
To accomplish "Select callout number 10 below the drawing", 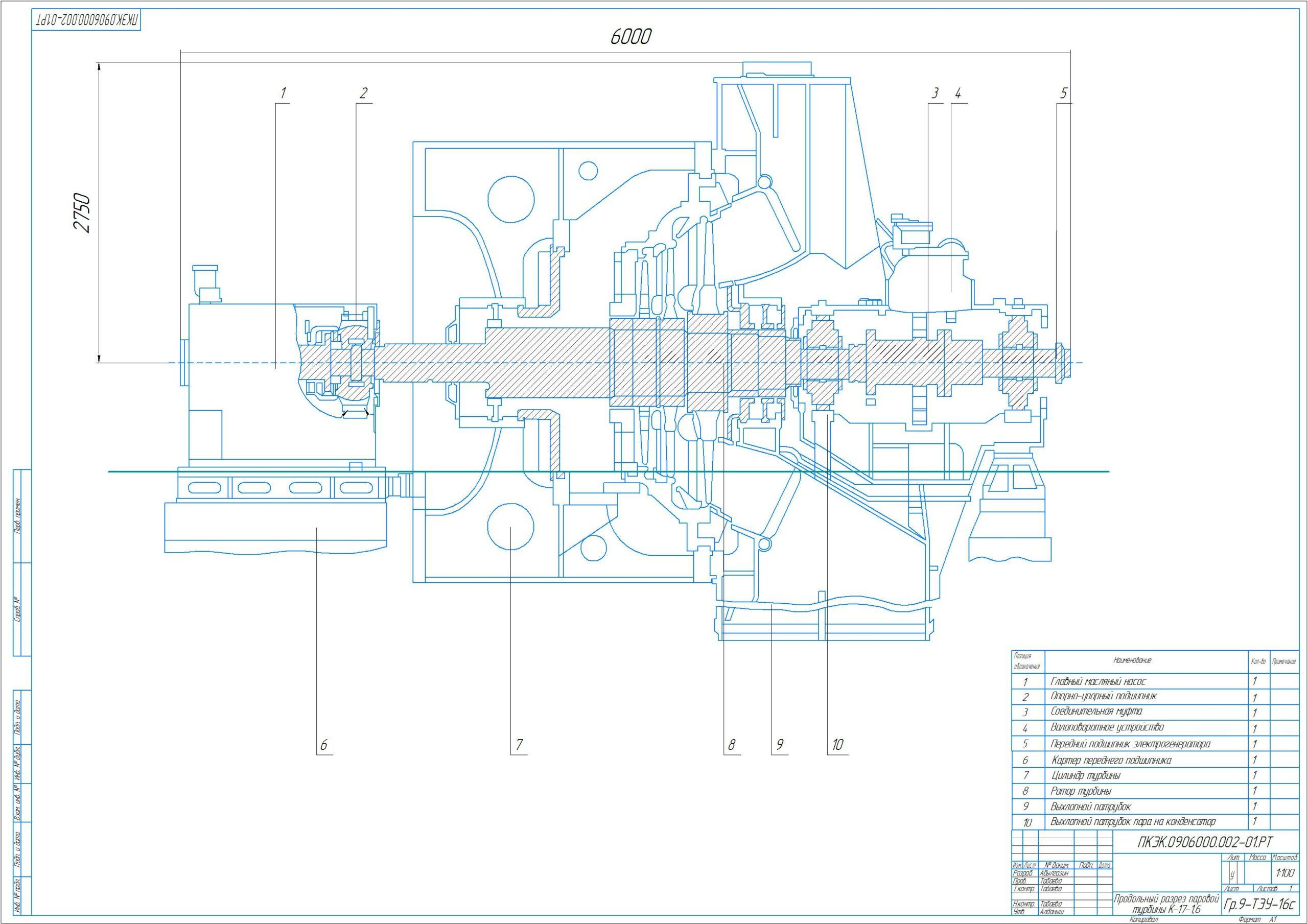I will click(x=837, y=745).
